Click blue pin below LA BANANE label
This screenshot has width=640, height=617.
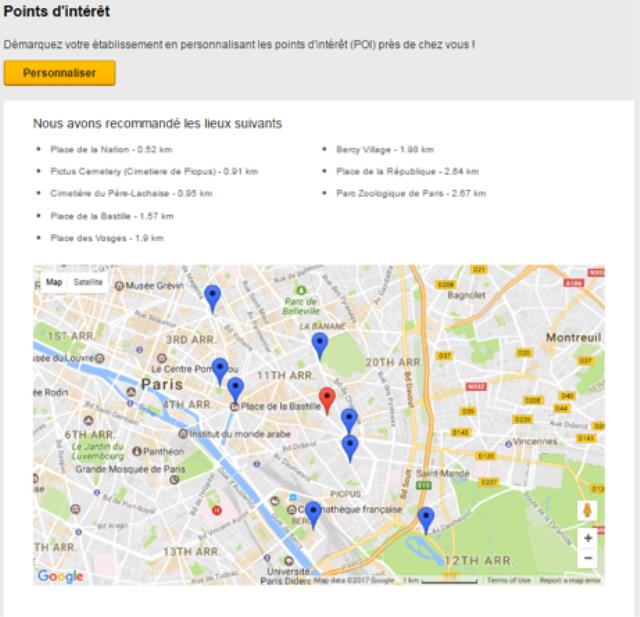[x=320, y=346]
